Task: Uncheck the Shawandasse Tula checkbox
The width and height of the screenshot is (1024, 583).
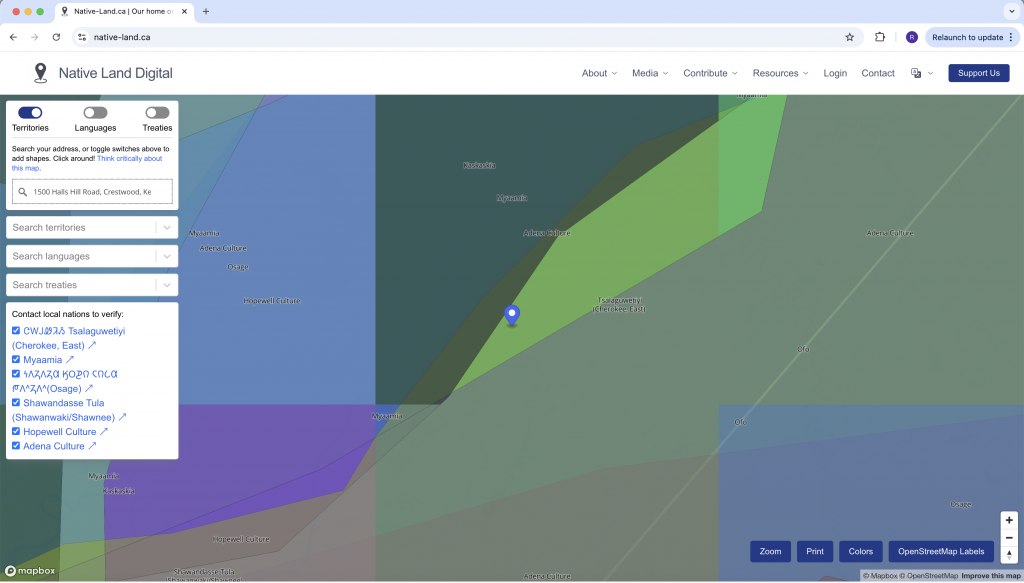Action: click(x=16, y=402)
